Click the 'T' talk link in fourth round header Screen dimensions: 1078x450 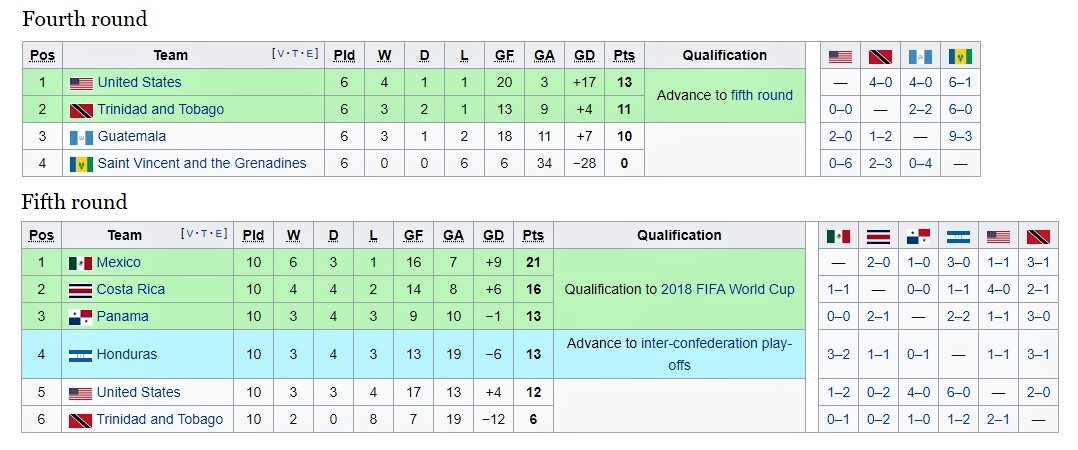coord(295,54)
